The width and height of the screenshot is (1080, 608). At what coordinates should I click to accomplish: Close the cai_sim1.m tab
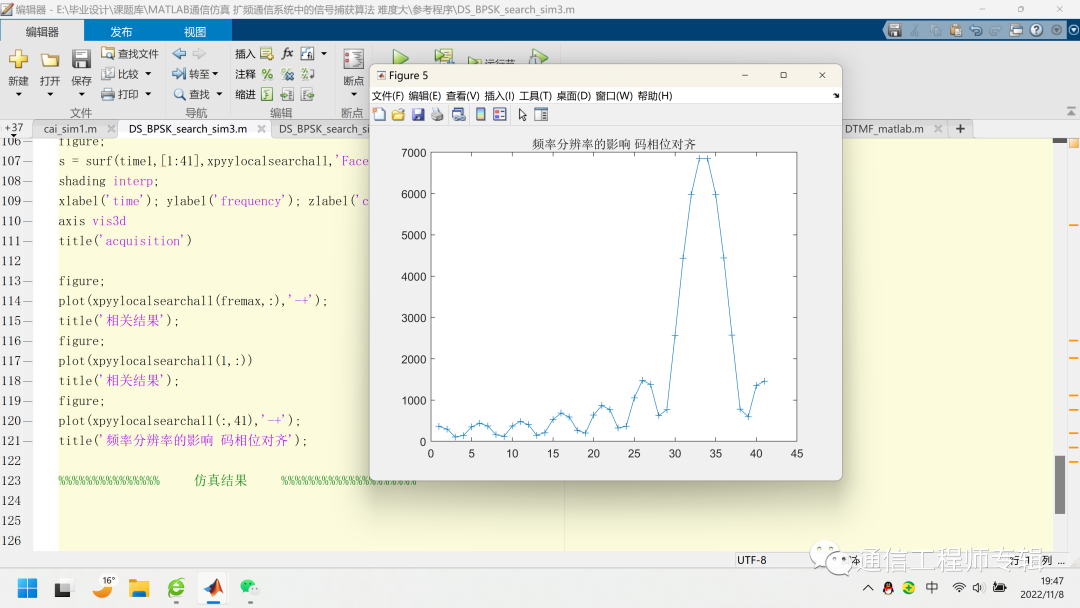[x=111, y=129]
